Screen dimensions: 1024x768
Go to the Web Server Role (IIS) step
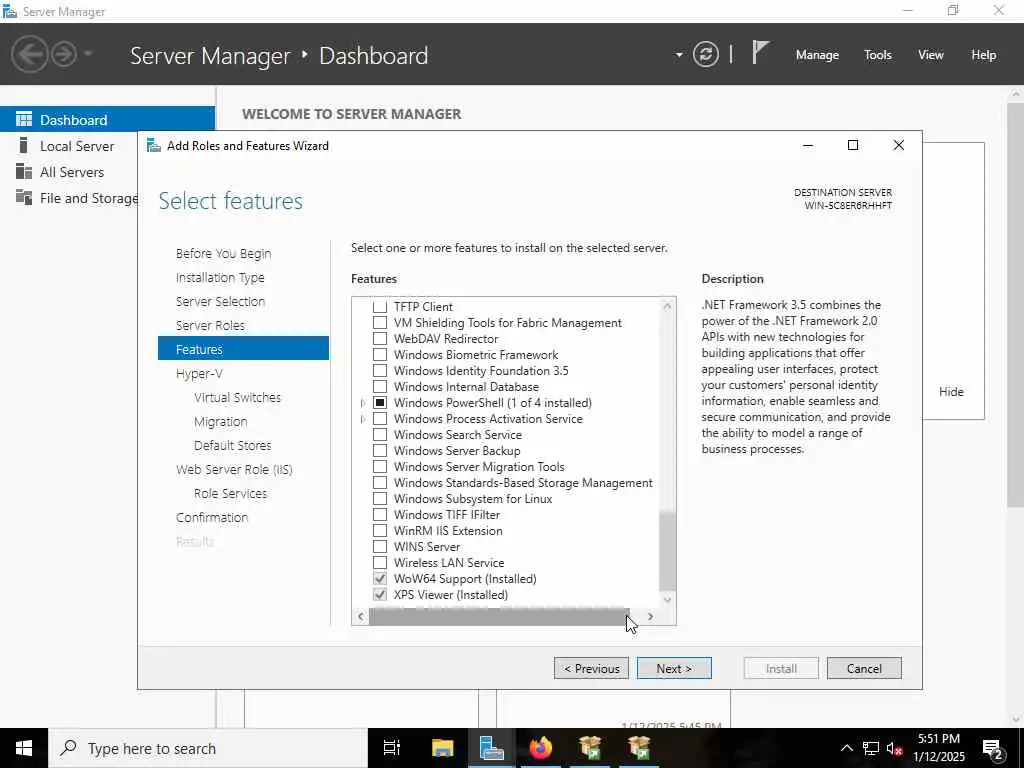click(234, 470)
